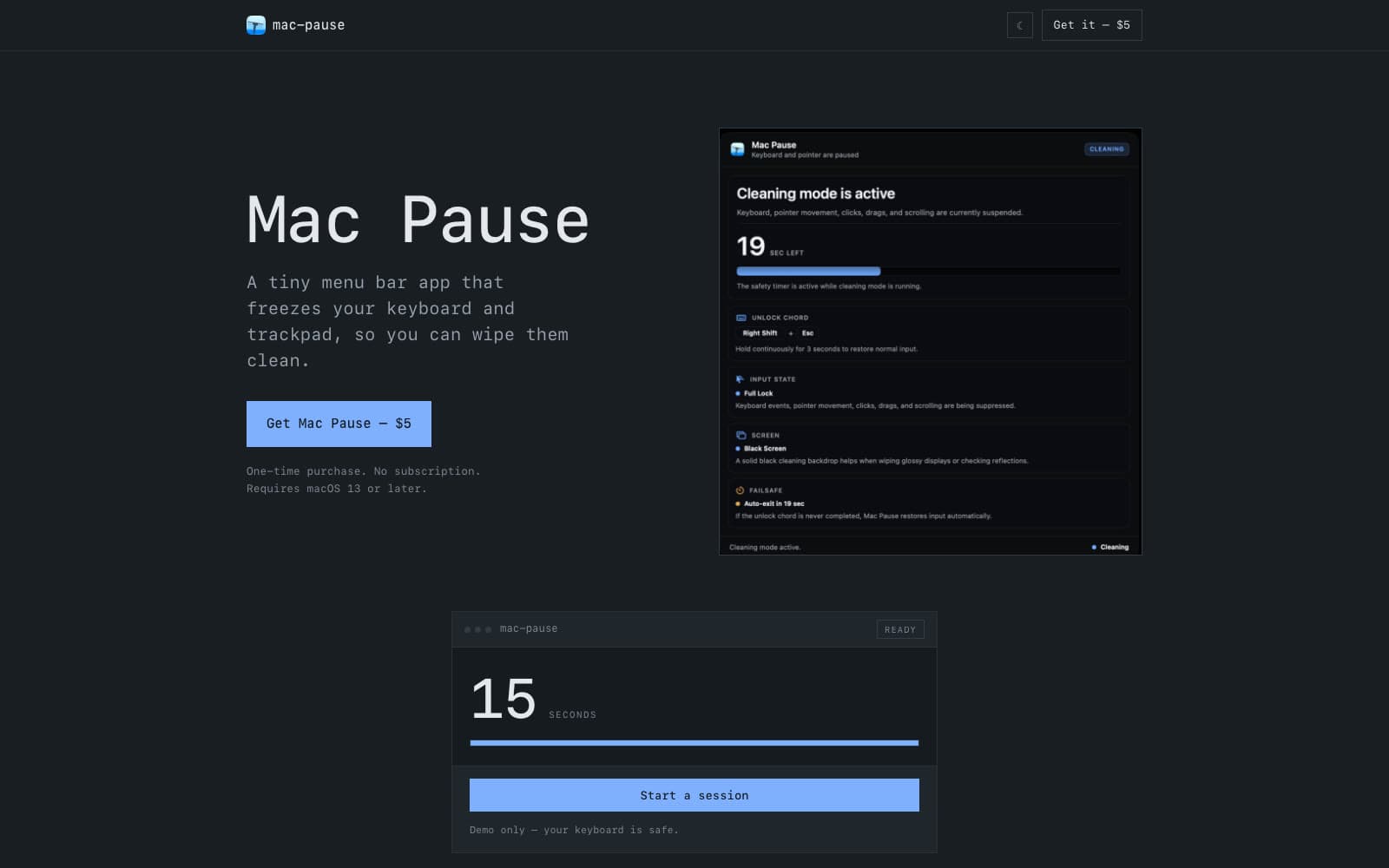Click the pointer icon beside Input State
The width and height of the screenshot is (1389, 868).
[741, 379]
